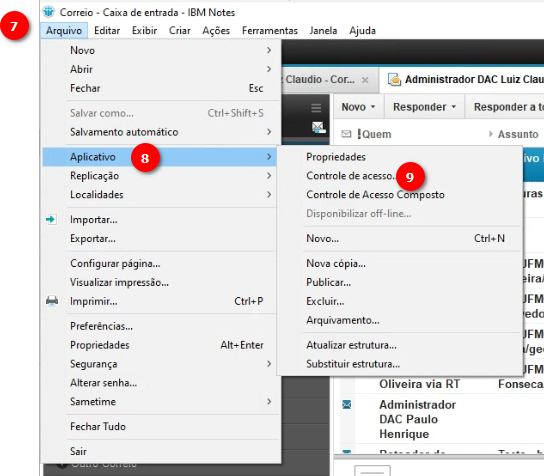Choose Novo... with Ctrl+N shortcut
This screenshot has height=476, width=544.
click(400, 238)
